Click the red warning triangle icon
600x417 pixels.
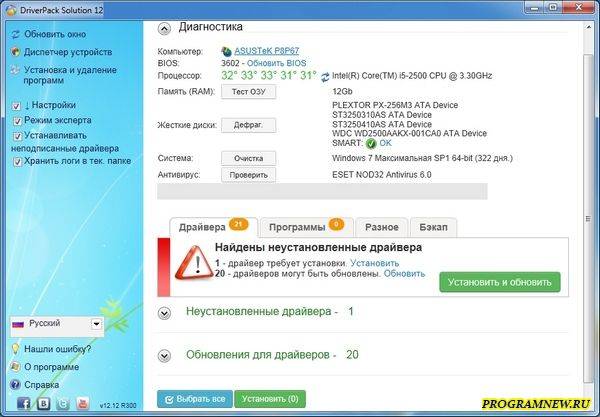194,263
